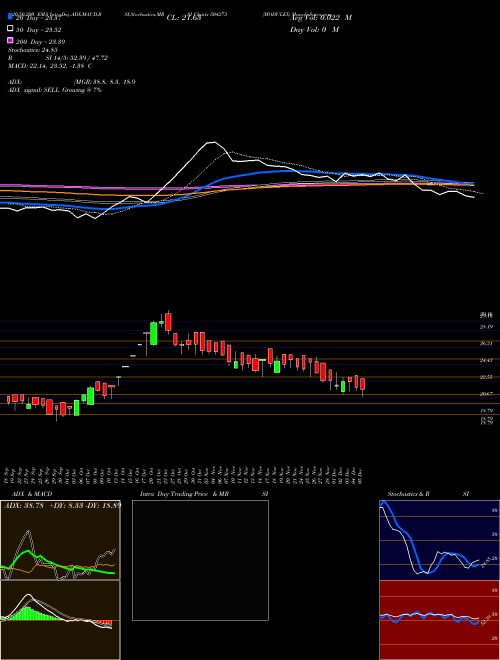Open the blue Stochastics chart panel
The width and height of the screenshot is (500, 660).
439,540
